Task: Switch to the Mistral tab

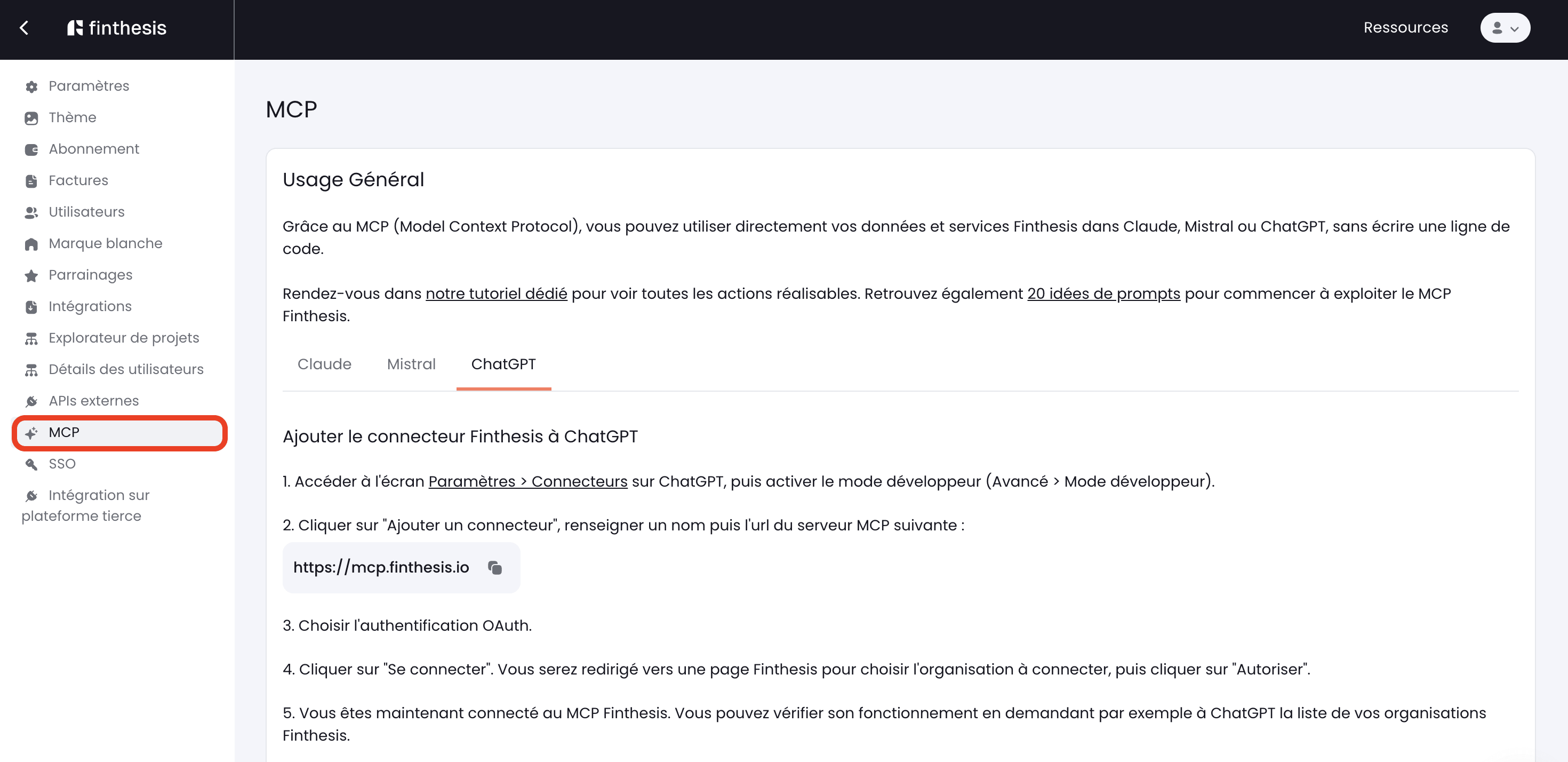Action: pyautogui.click(x=412, y=364)
